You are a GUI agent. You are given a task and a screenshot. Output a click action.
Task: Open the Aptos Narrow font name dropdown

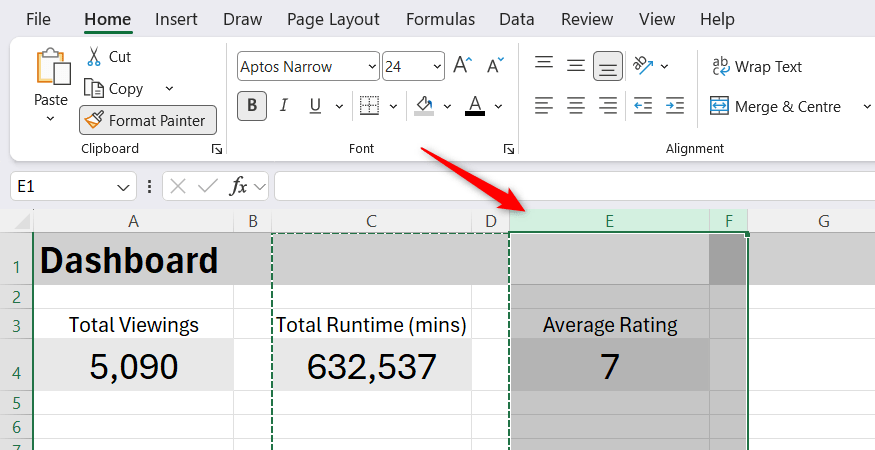point(372,66)
